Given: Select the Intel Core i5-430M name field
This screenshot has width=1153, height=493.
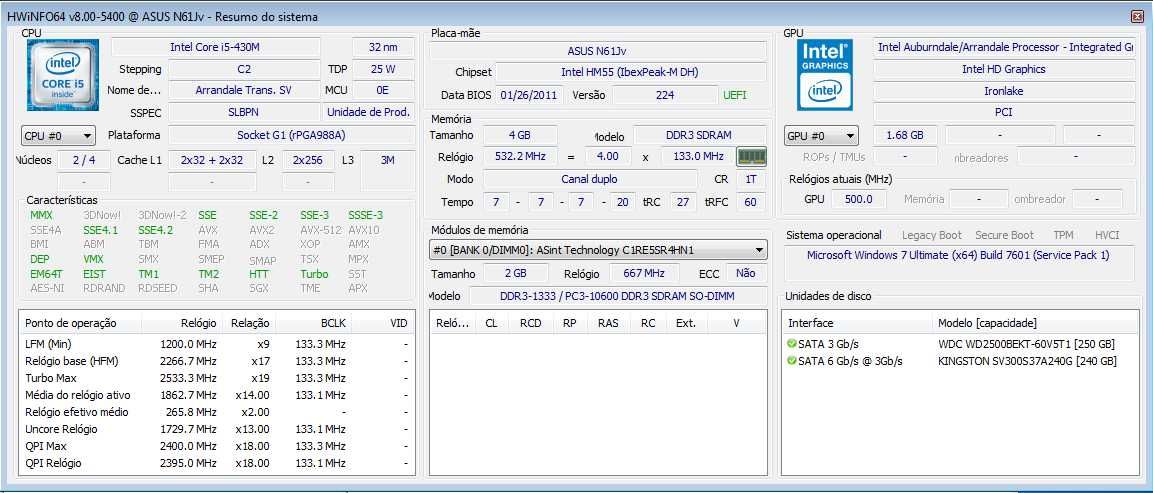Looking at the screenshot, I should [215, 47].
